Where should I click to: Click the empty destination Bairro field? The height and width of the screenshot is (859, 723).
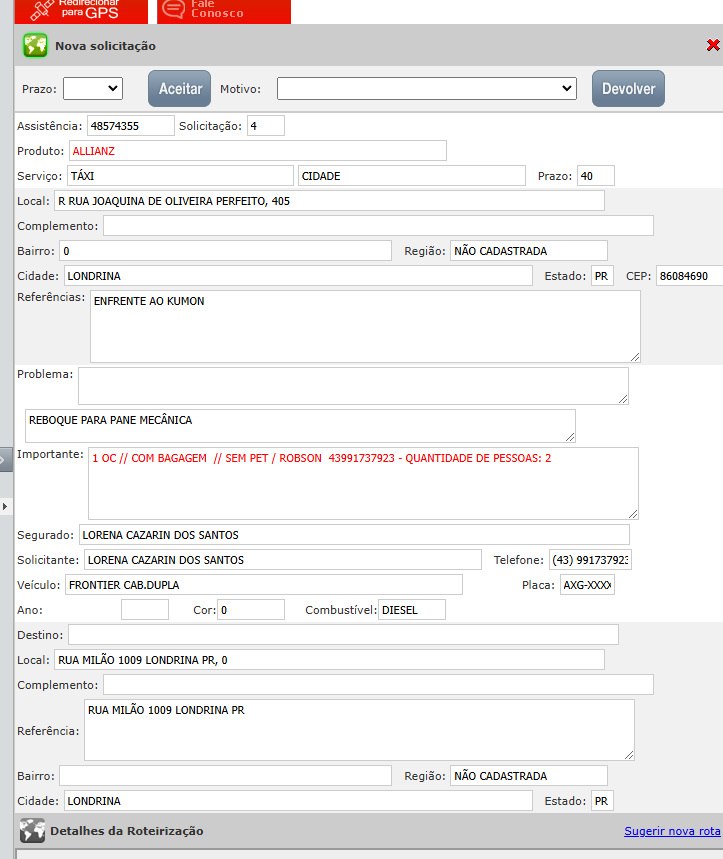(226, 776)
